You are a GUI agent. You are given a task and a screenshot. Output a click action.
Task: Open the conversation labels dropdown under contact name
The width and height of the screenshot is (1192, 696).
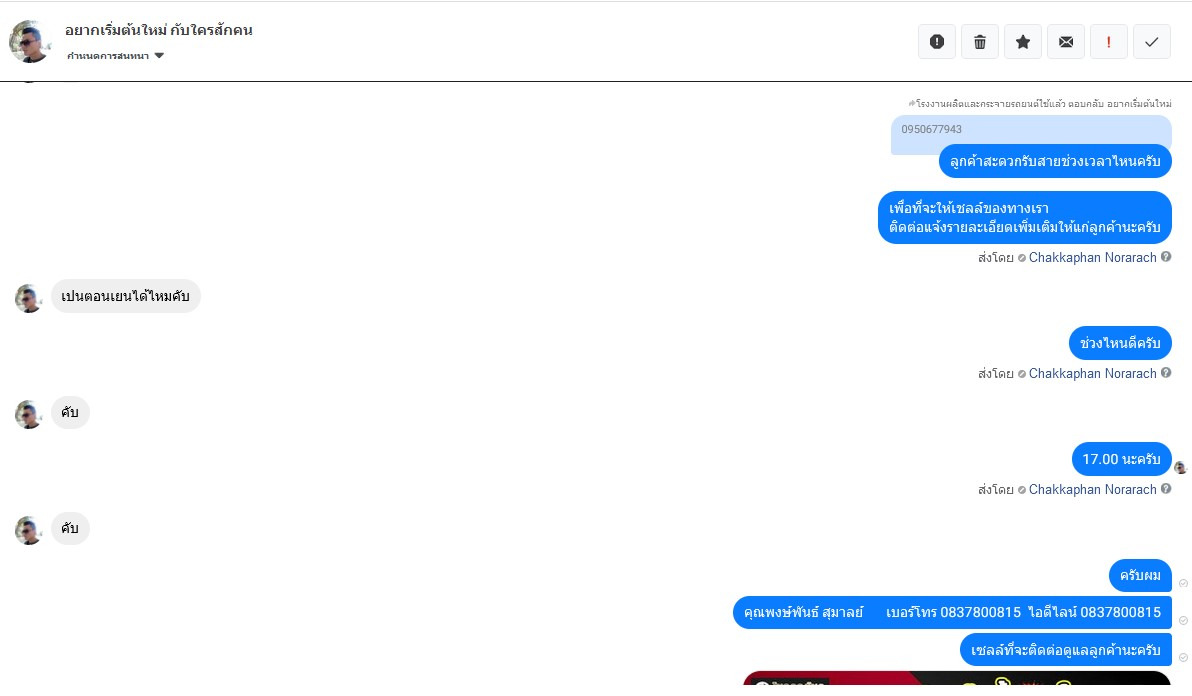click(116, 55)
